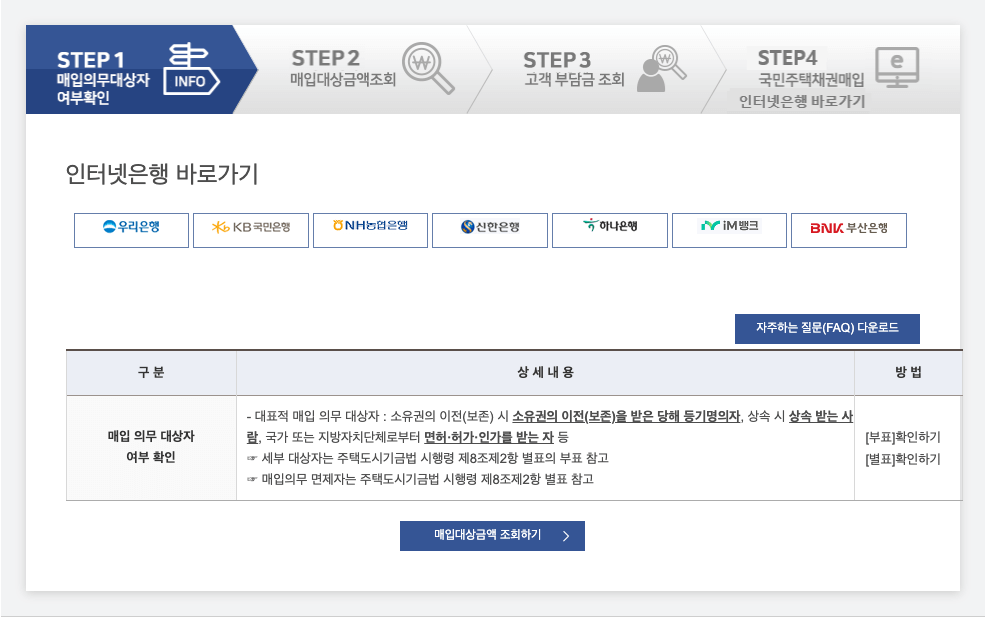Image resolution: width=988 pixels, height=619 pixels.
Task: Open the 우리은행 internet banking logo
Action: click(x=131, y=230)
